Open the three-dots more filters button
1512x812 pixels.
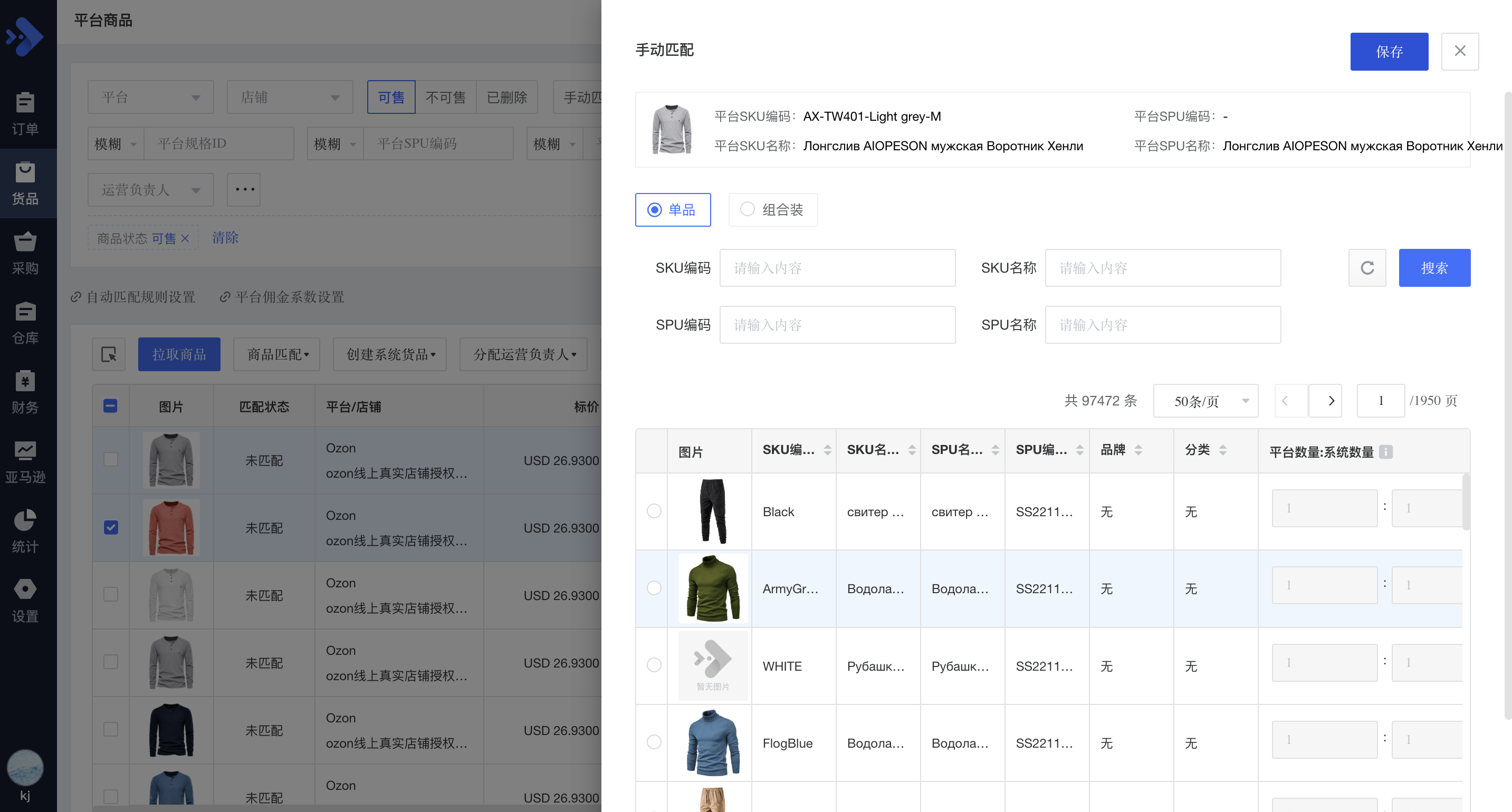click(x=244, y=189)
